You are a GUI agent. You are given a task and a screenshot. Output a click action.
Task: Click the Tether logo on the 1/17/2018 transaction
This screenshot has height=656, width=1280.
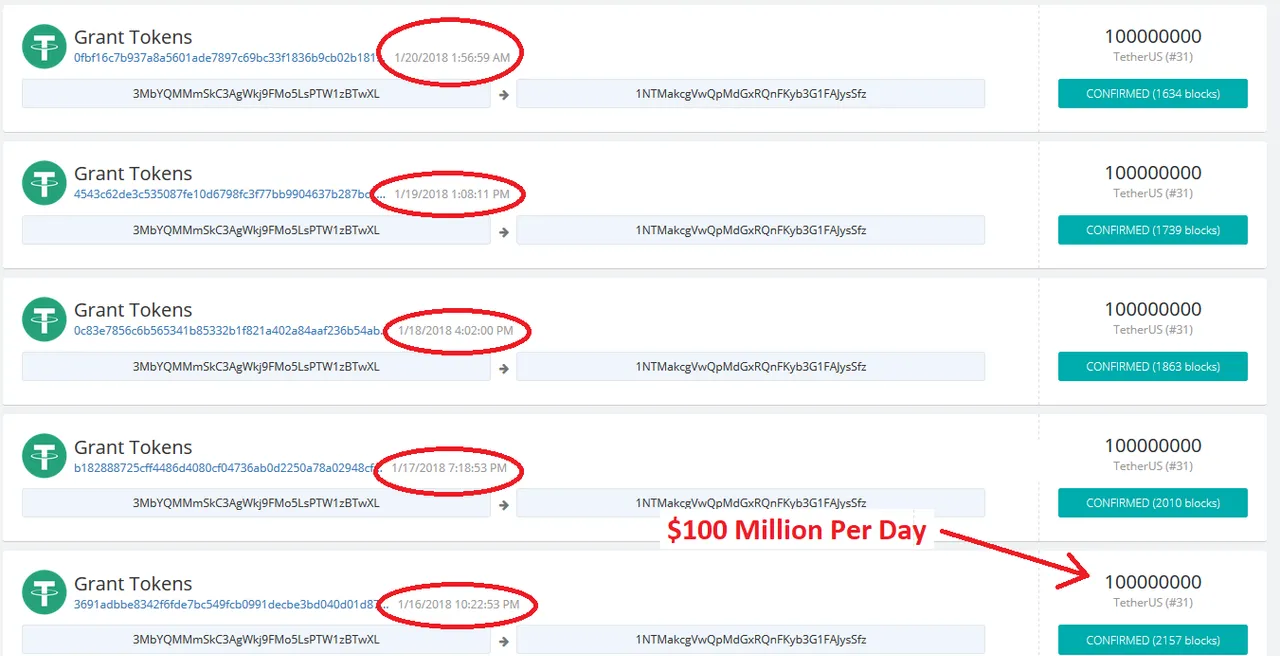(44, 456)
